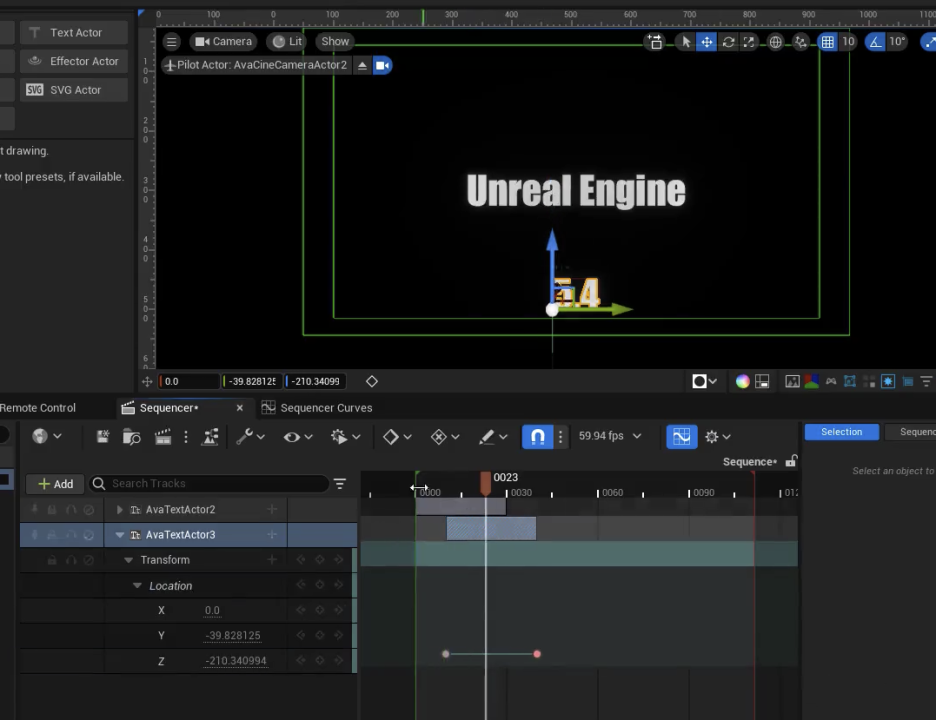
Task: Click the Render Movie clapperboard icon
Action: 160,437
